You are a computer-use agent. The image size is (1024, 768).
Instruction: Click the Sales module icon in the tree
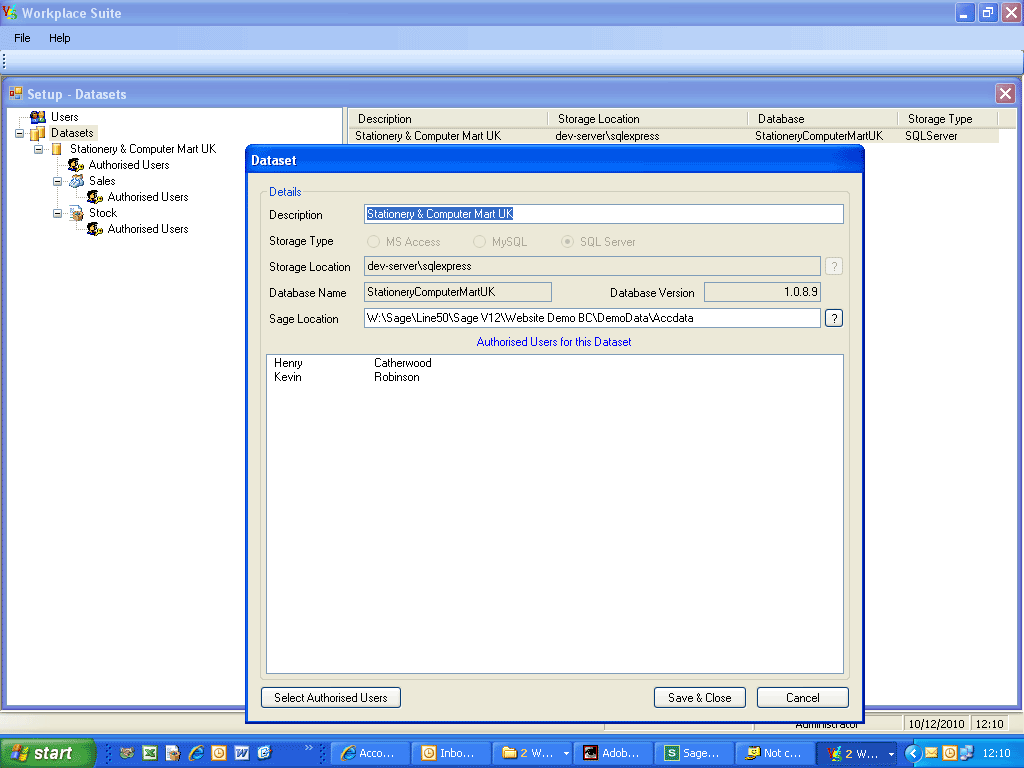click(x=76, y=181)
